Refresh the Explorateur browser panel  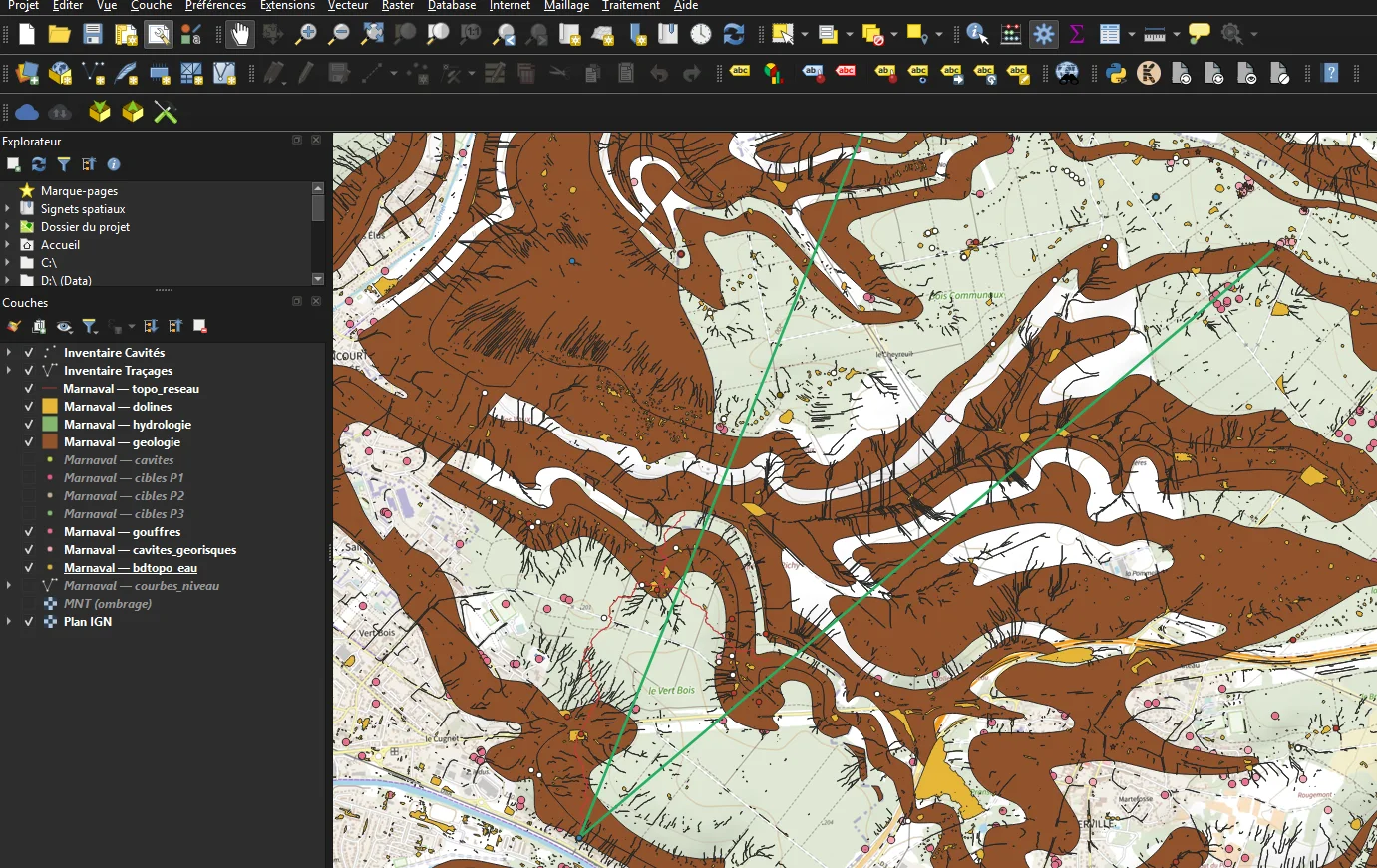[39, 164]
